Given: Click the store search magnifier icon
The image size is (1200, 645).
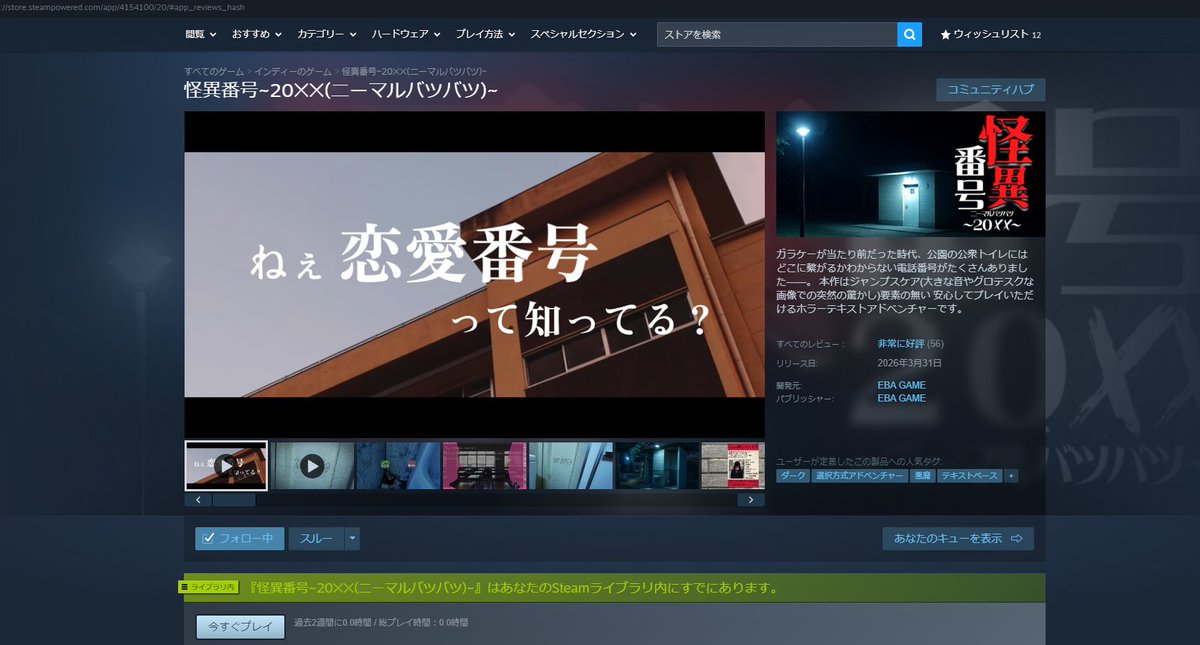Looking at the screenshot, I should pyautogui.click(x=909, y=34).
